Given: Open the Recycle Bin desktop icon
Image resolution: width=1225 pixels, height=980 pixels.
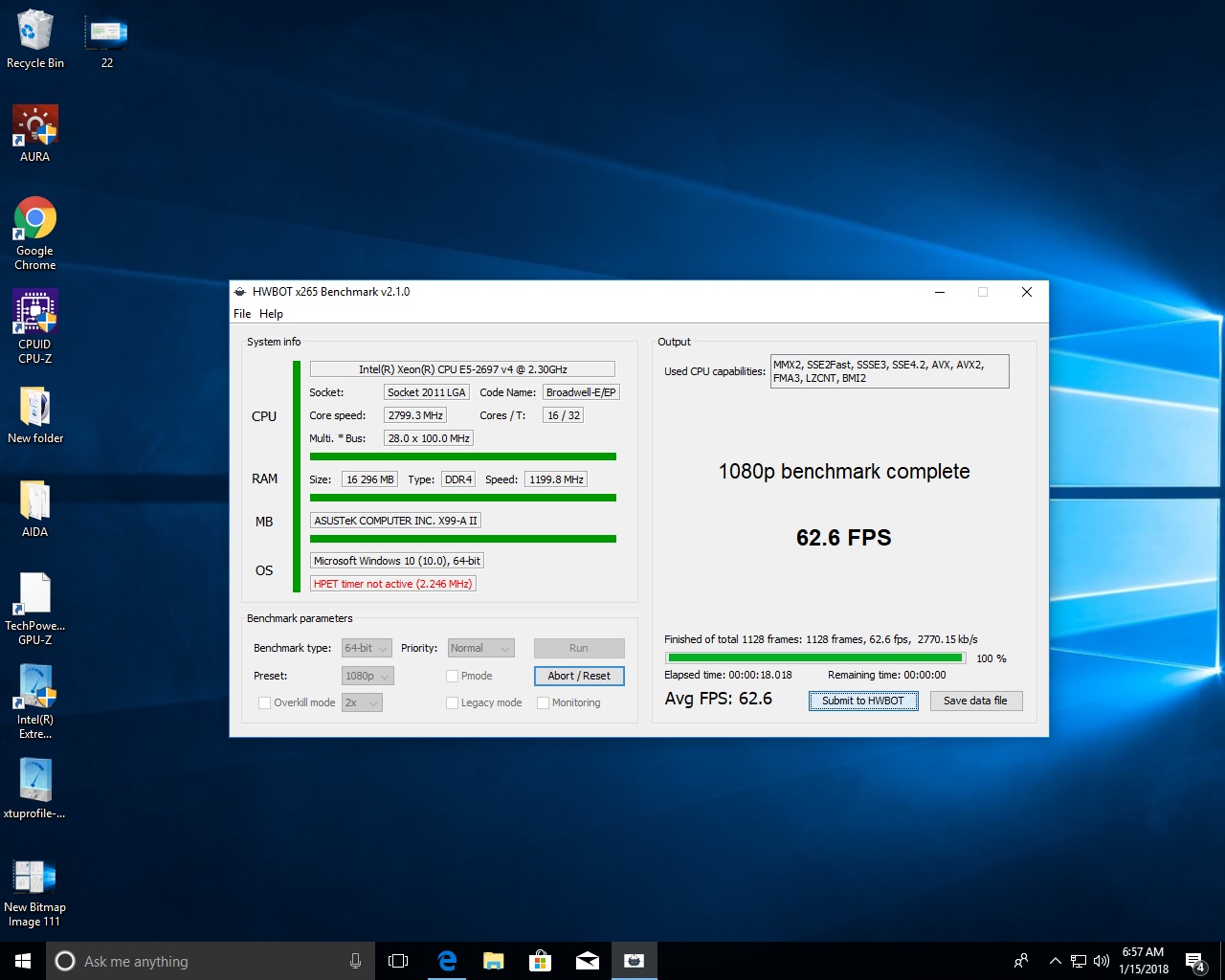Looking at the screenshot, I should [x=35, y=40].
